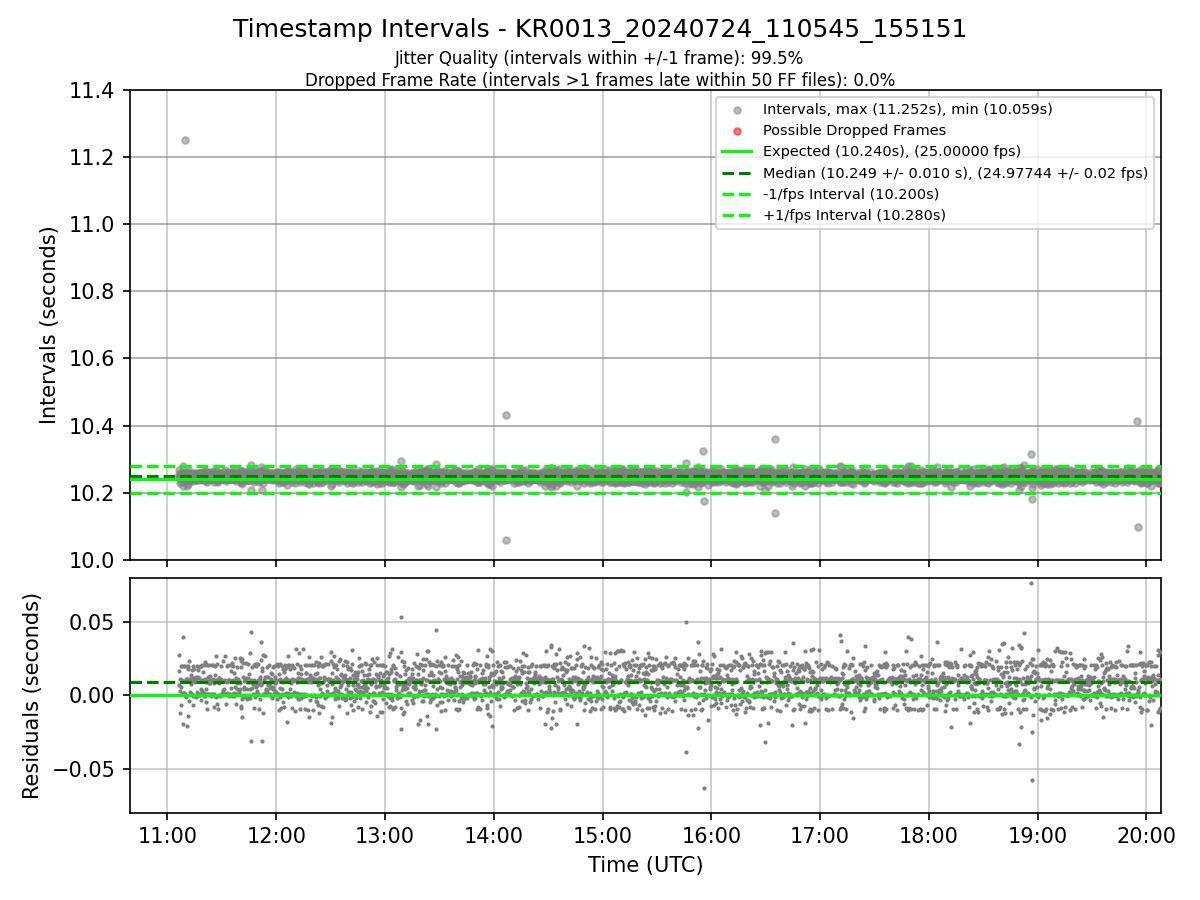Click the gray 'Intervals' legend marker

[737, 110]
